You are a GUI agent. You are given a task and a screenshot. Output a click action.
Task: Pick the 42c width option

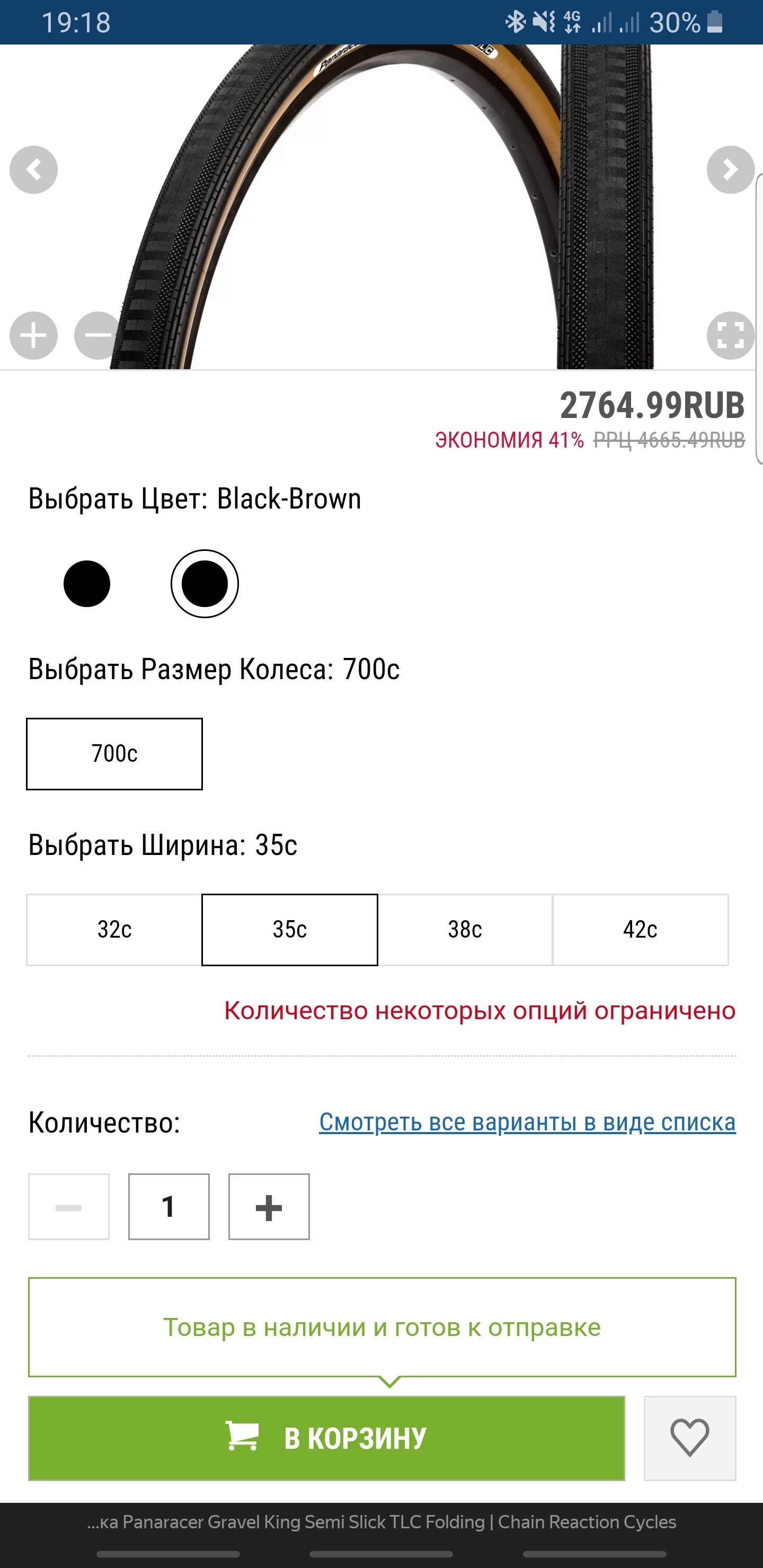coord(640,930)
